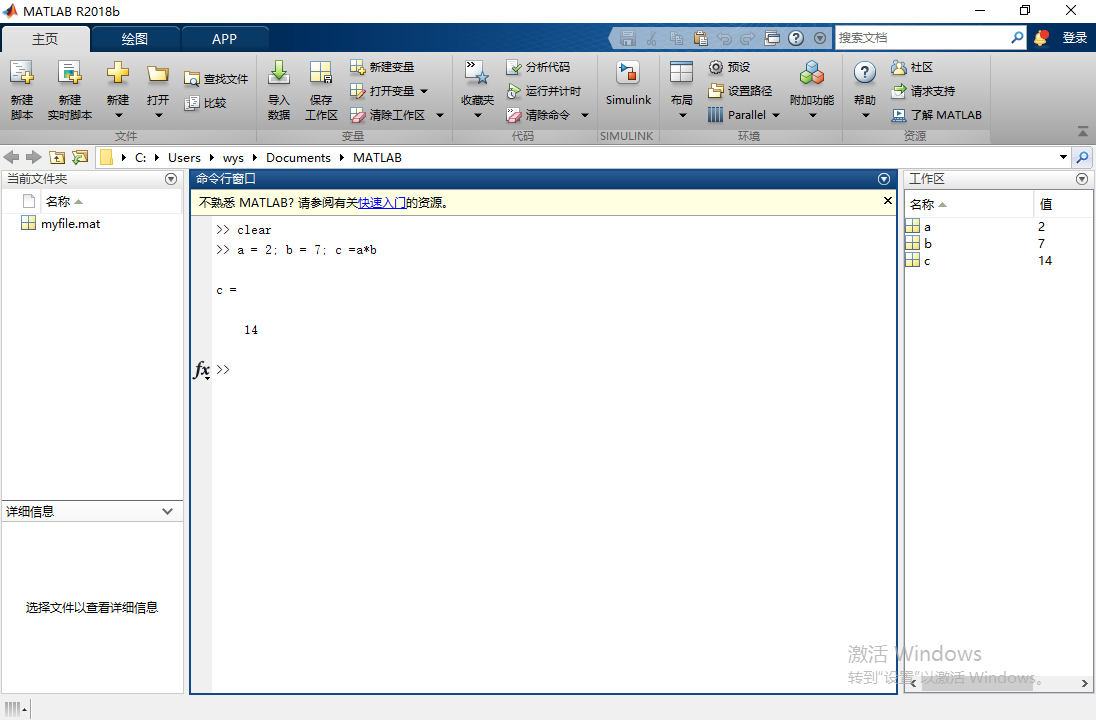Click the back navigation arrow
The width and height of the screenshot is (1096, 720).
(x=11, y=157)
